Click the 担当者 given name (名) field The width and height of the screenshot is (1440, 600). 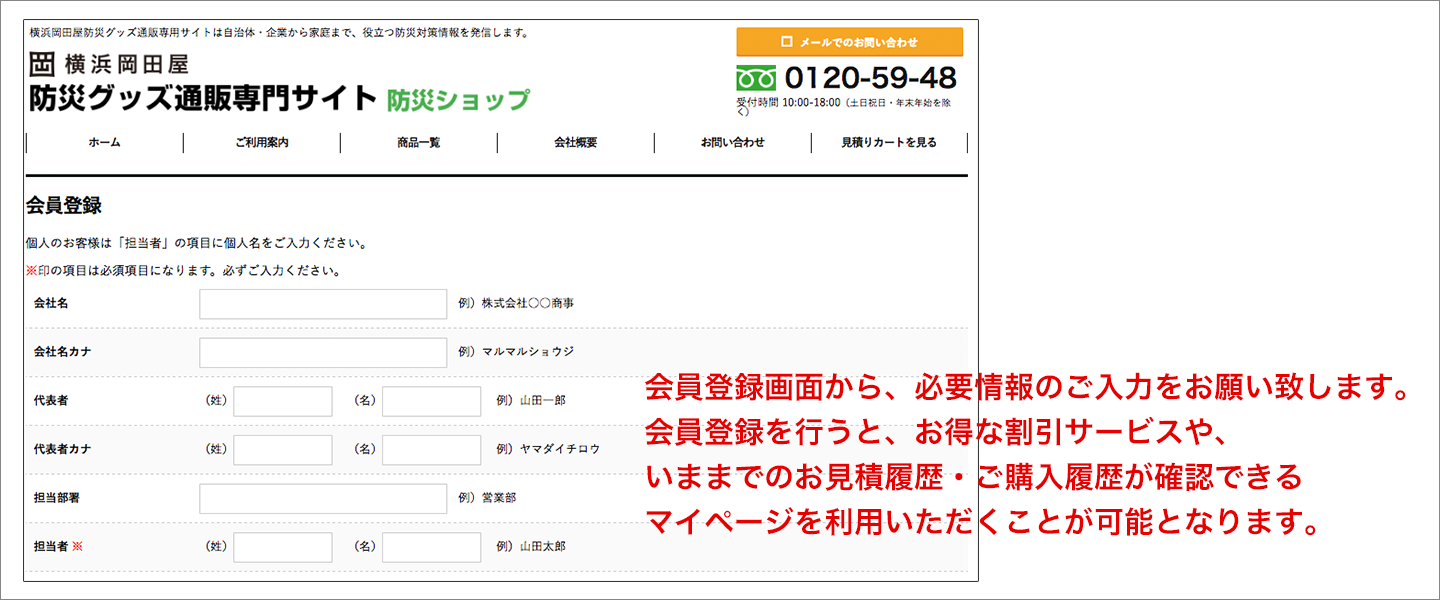[x=434, y=547]
